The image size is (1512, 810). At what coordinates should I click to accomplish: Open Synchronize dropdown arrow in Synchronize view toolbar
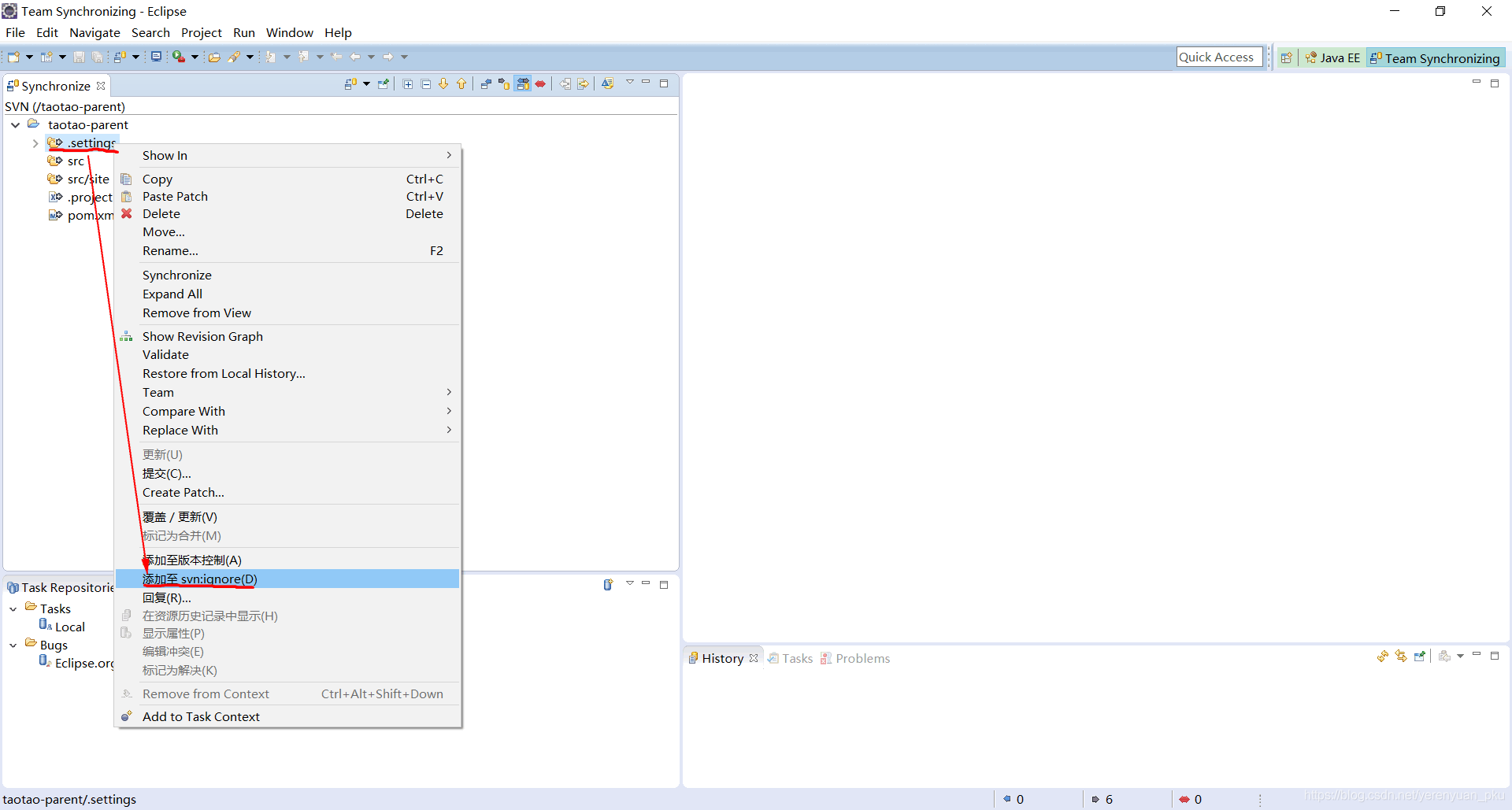point(366,84)
